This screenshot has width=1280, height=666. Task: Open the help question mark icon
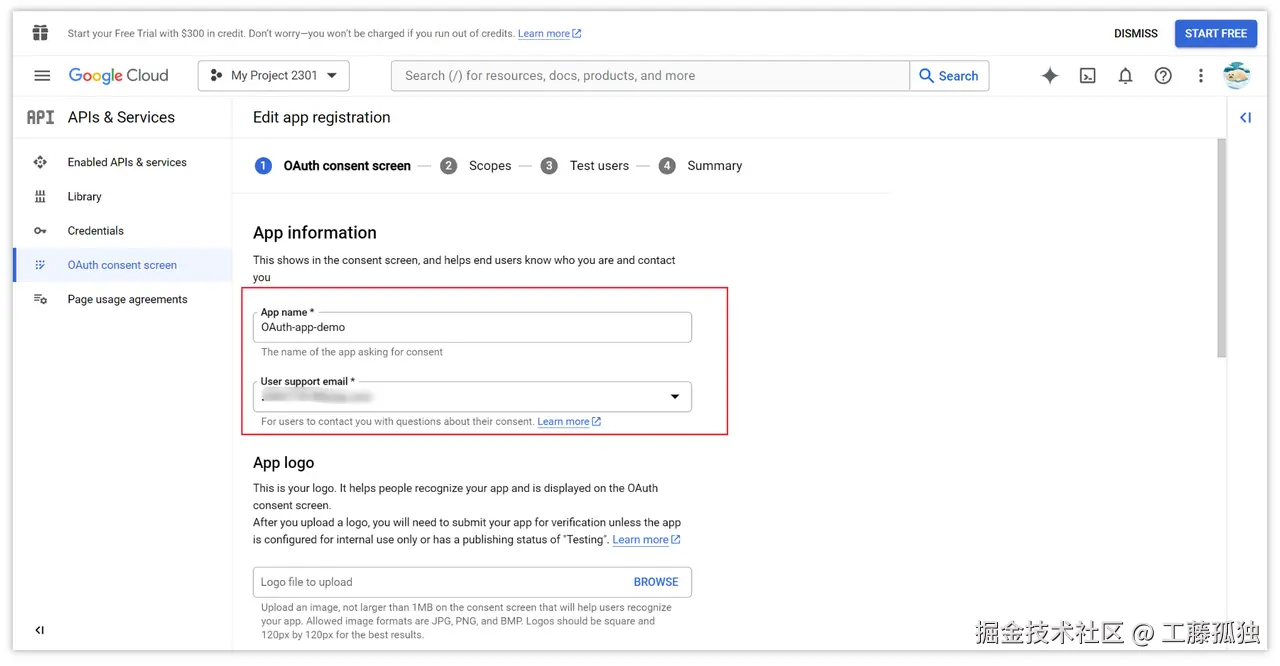(x=1163, y=75)
